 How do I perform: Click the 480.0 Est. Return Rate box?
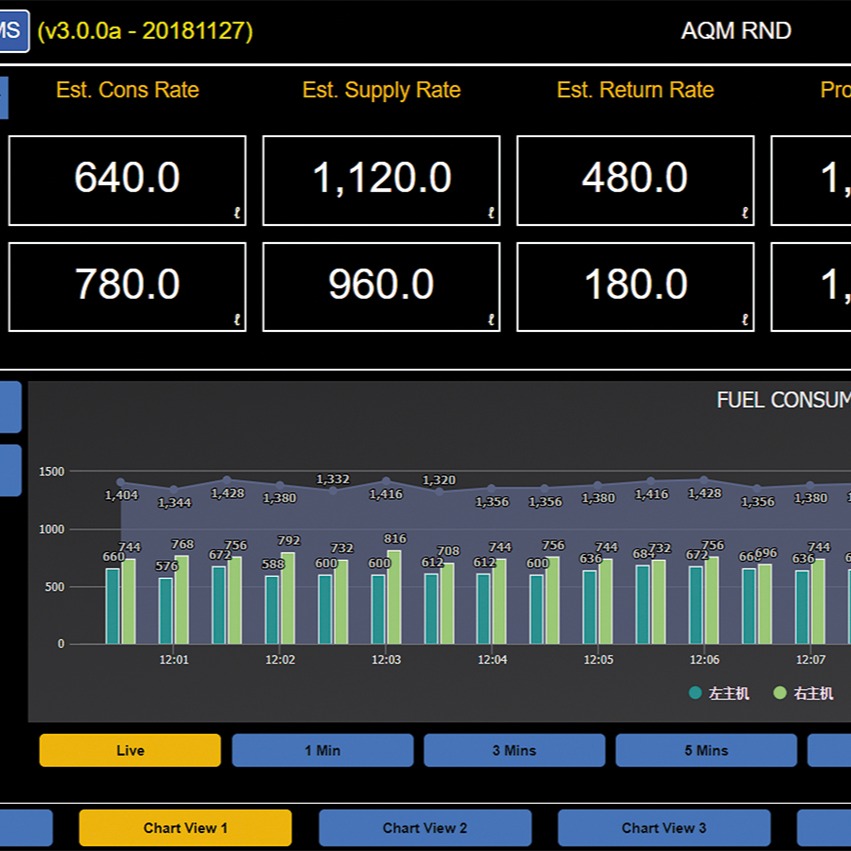point(635,180)
